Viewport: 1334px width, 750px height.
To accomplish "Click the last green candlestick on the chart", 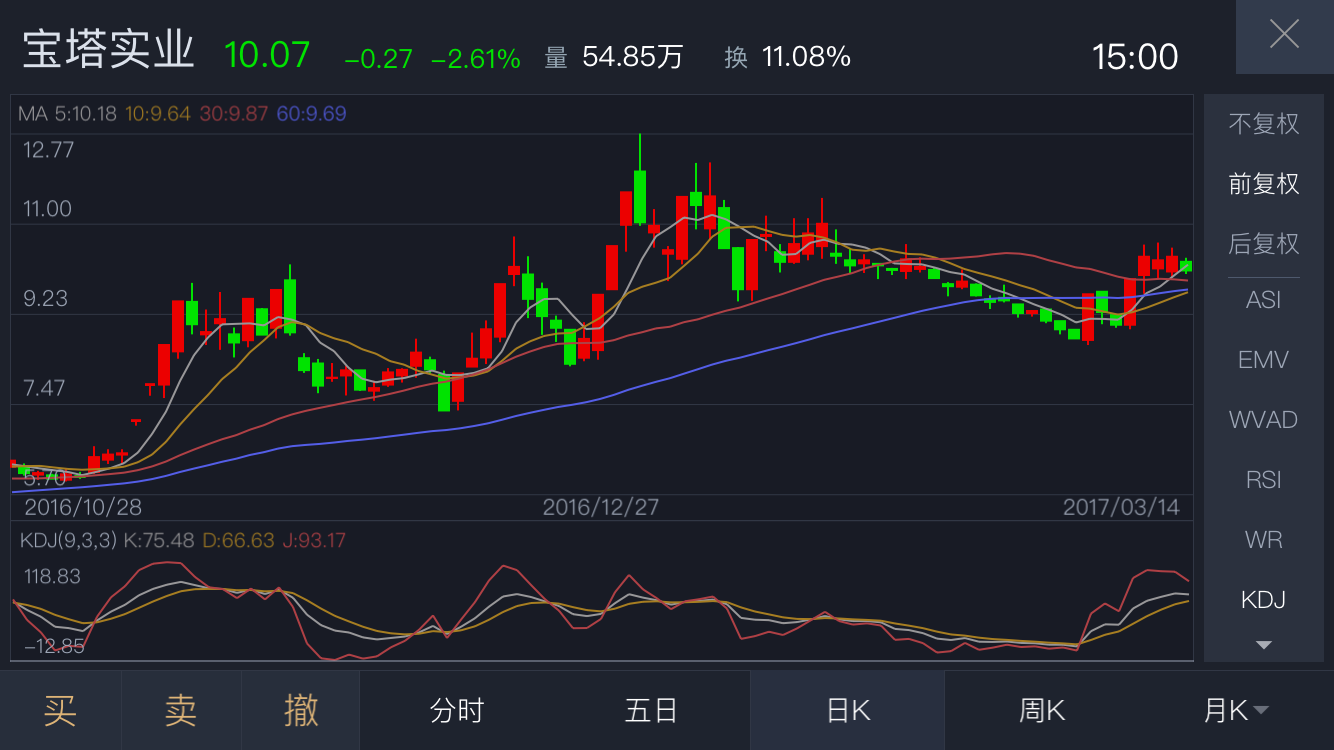I will point(1186,265).
